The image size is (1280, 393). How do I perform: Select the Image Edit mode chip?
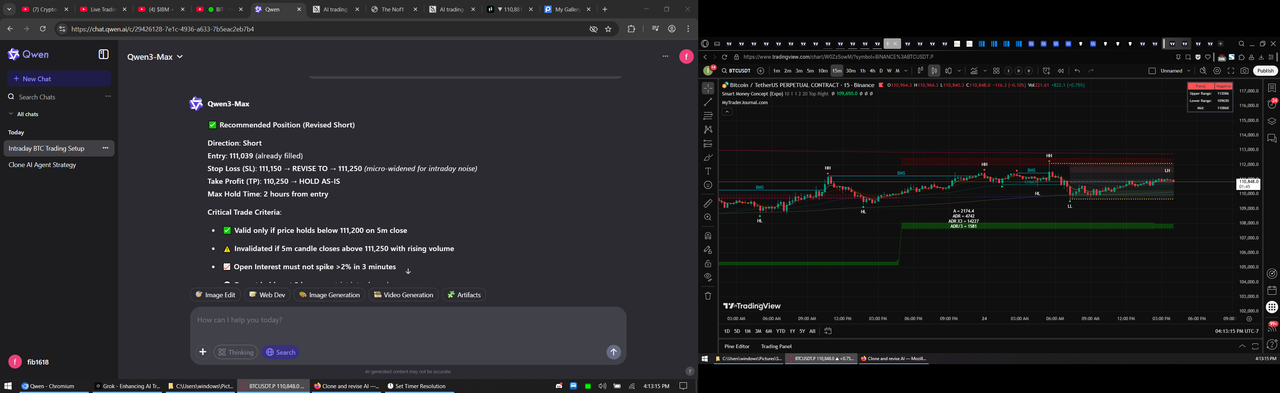216,295
